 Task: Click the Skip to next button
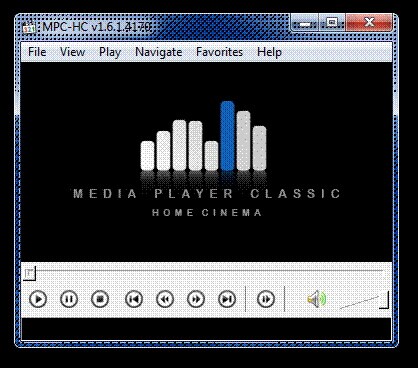point(227,299)
